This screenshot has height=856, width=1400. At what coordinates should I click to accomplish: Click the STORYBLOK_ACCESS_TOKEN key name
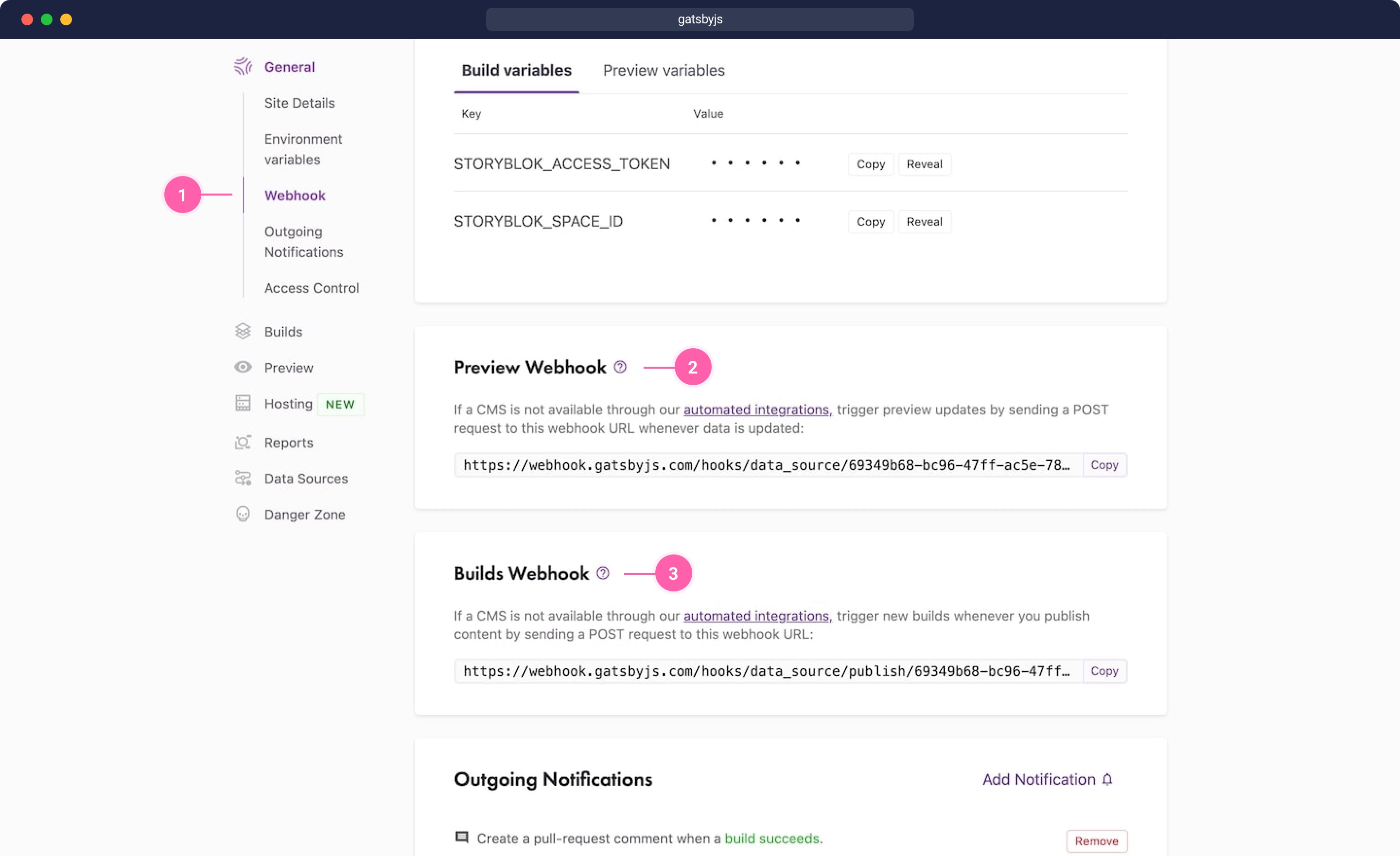[x=561, y=164]
